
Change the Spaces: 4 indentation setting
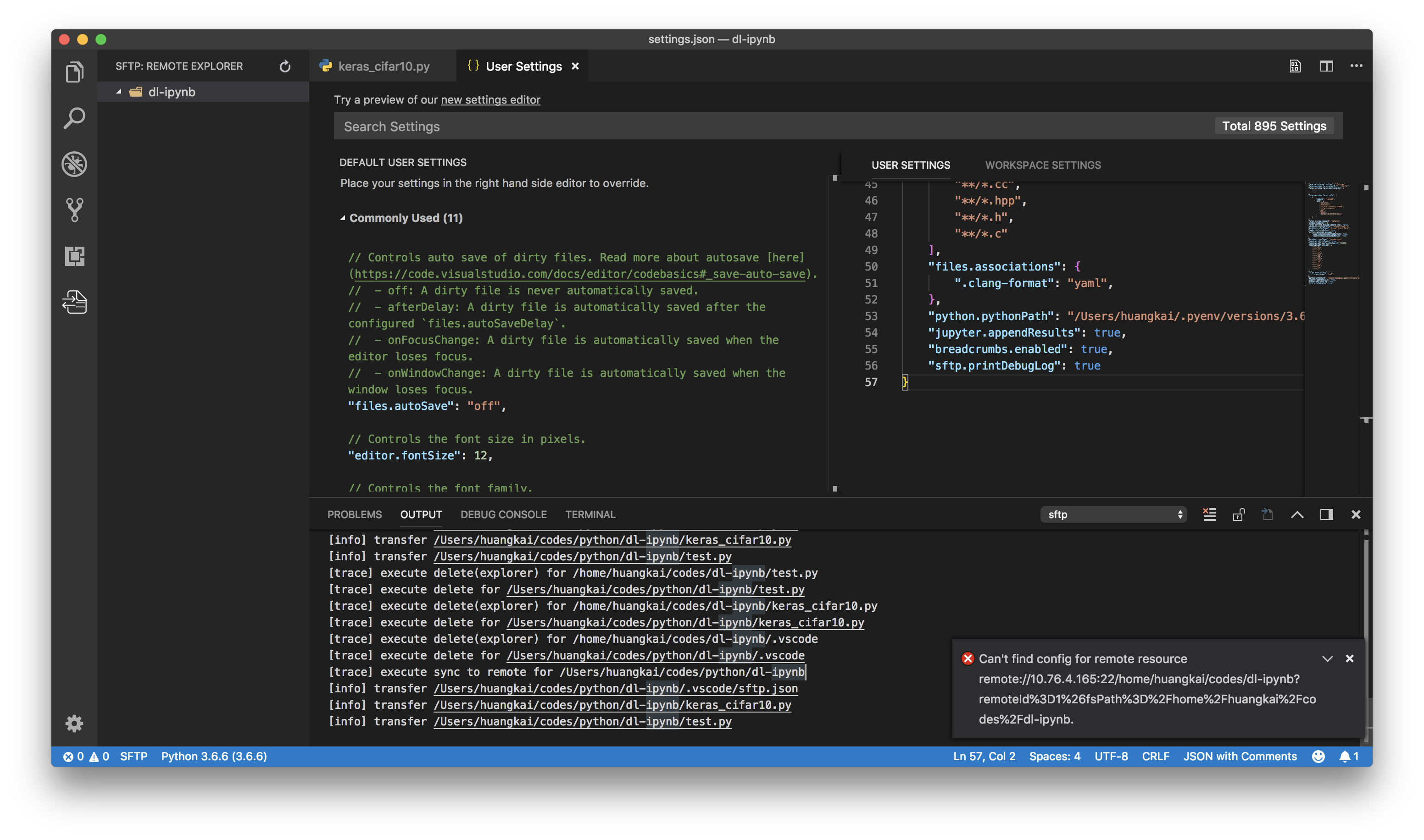point(1054,757)
